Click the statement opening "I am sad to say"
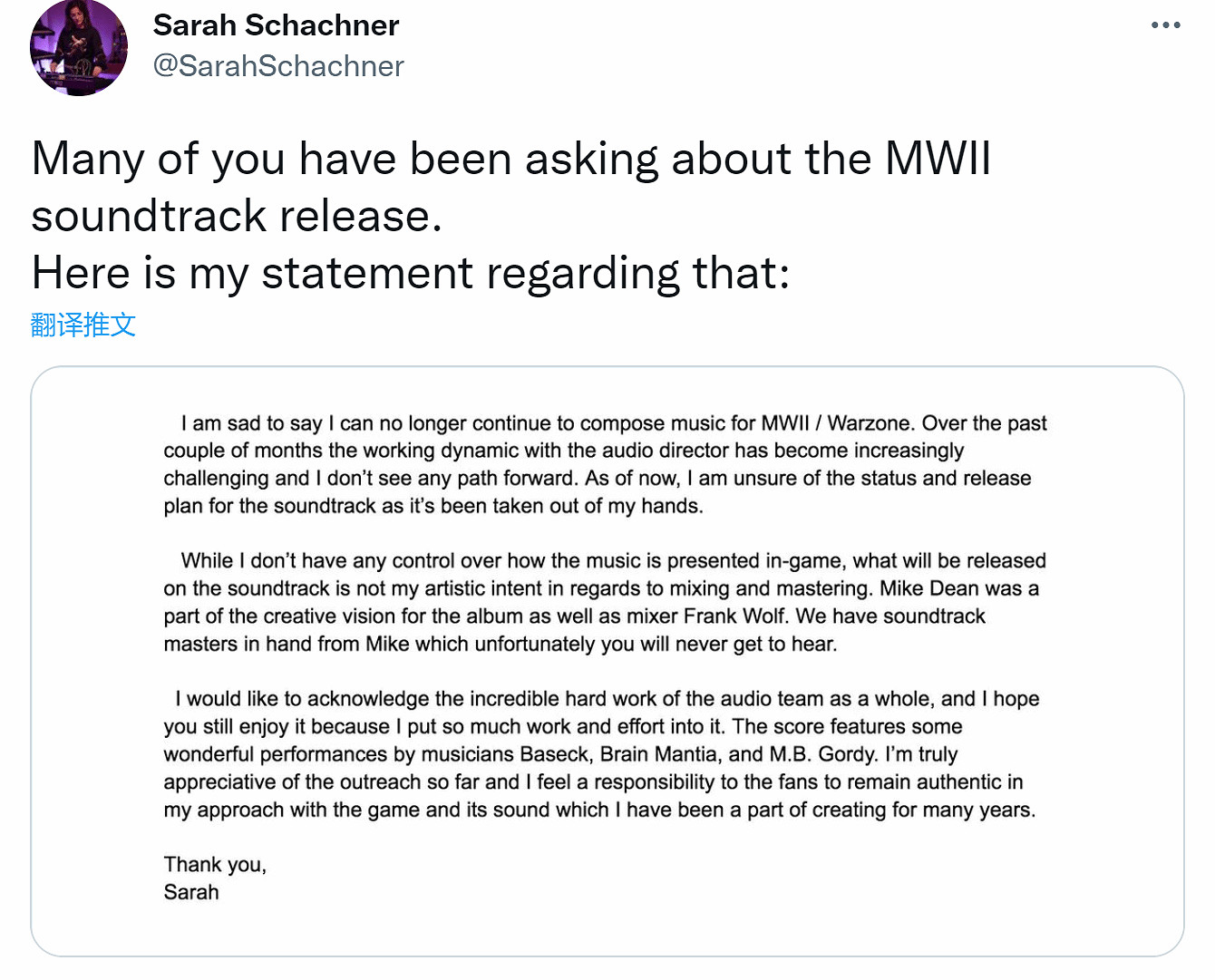Screen dimensions: 1215x980 252,423
